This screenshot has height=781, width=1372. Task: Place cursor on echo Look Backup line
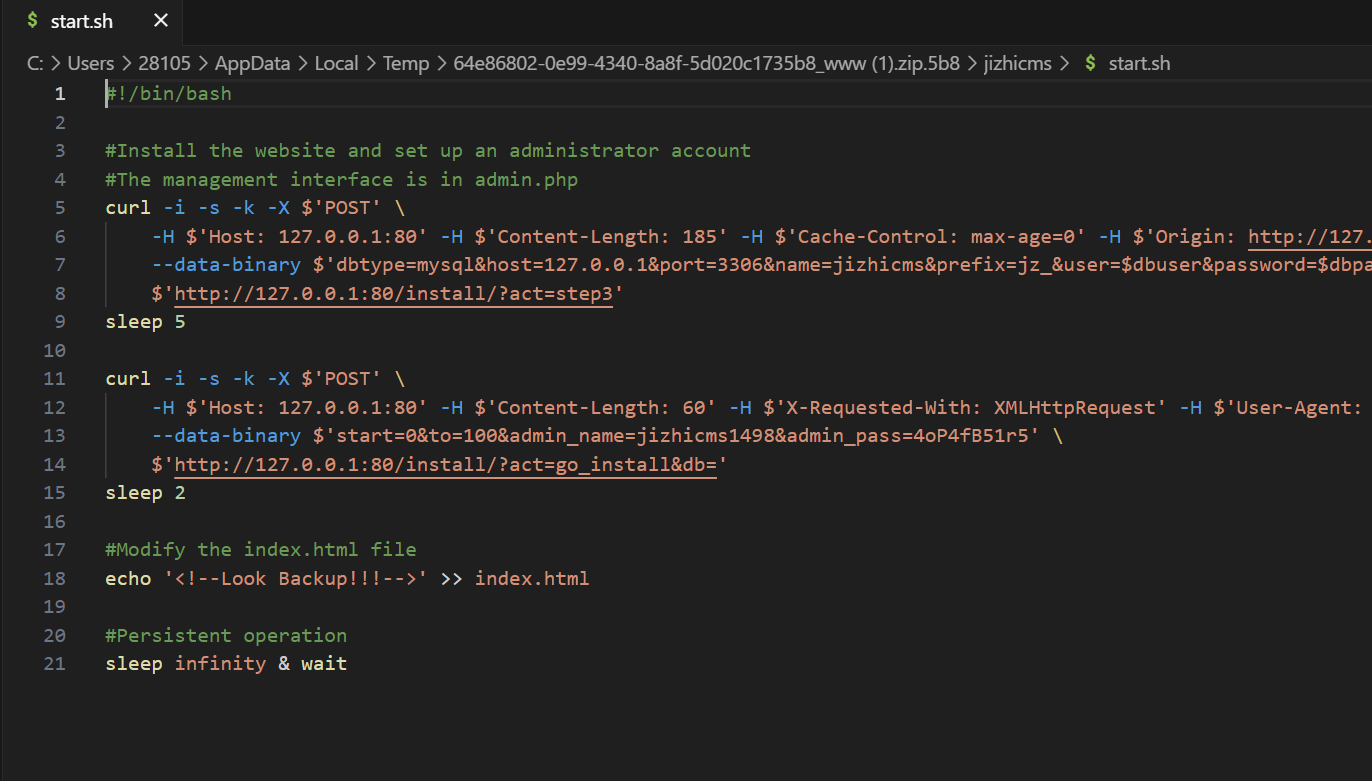(x=347, y=578)
